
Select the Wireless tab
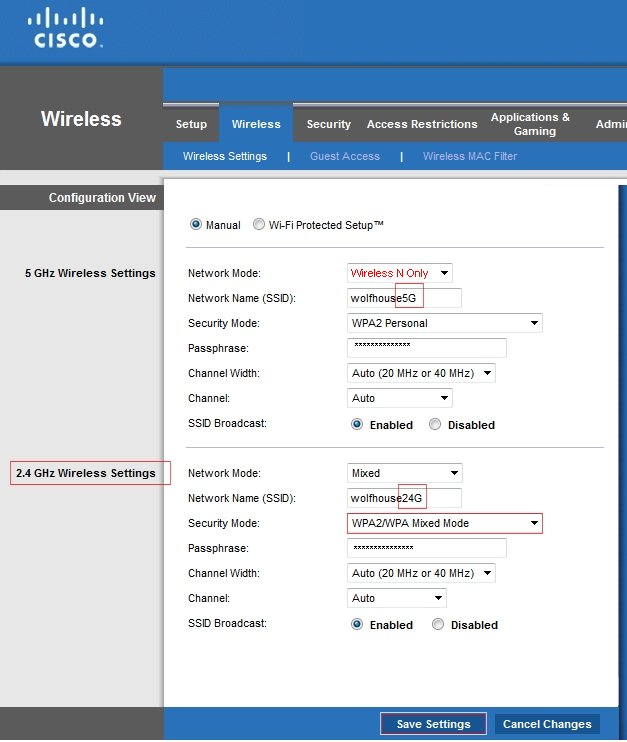(256, 124)
